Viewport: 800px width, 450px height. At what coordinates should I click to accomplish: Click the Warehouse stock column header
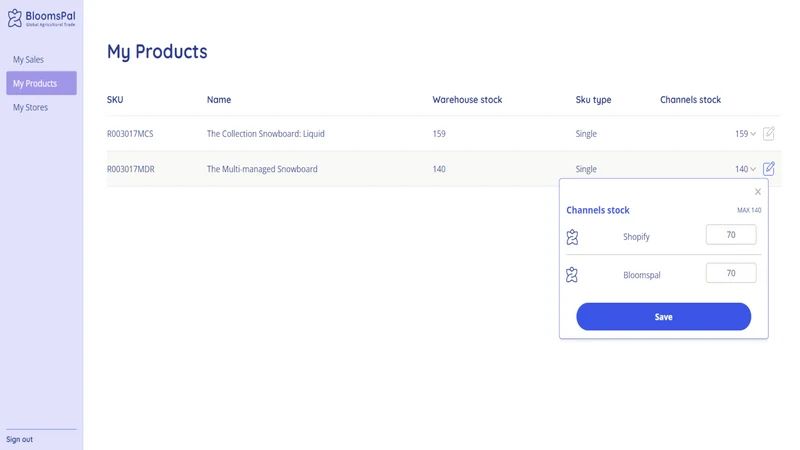click(x=467, y=99)
